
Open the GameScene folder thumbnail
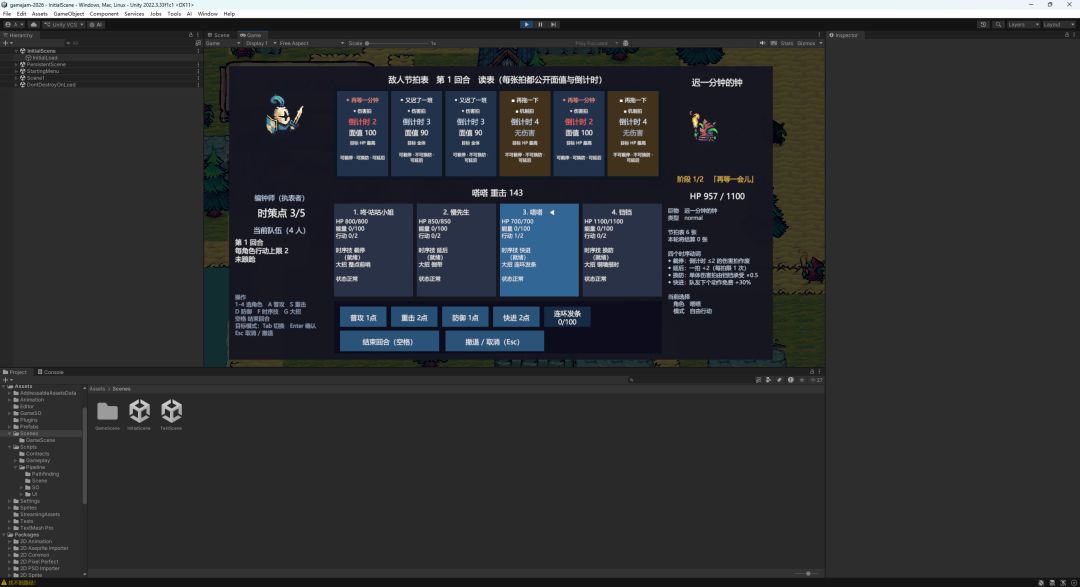click(x=107, y=415)
